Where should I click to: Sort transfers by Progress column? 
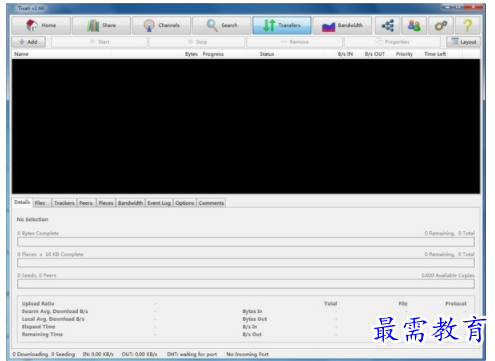coord(213,54)
